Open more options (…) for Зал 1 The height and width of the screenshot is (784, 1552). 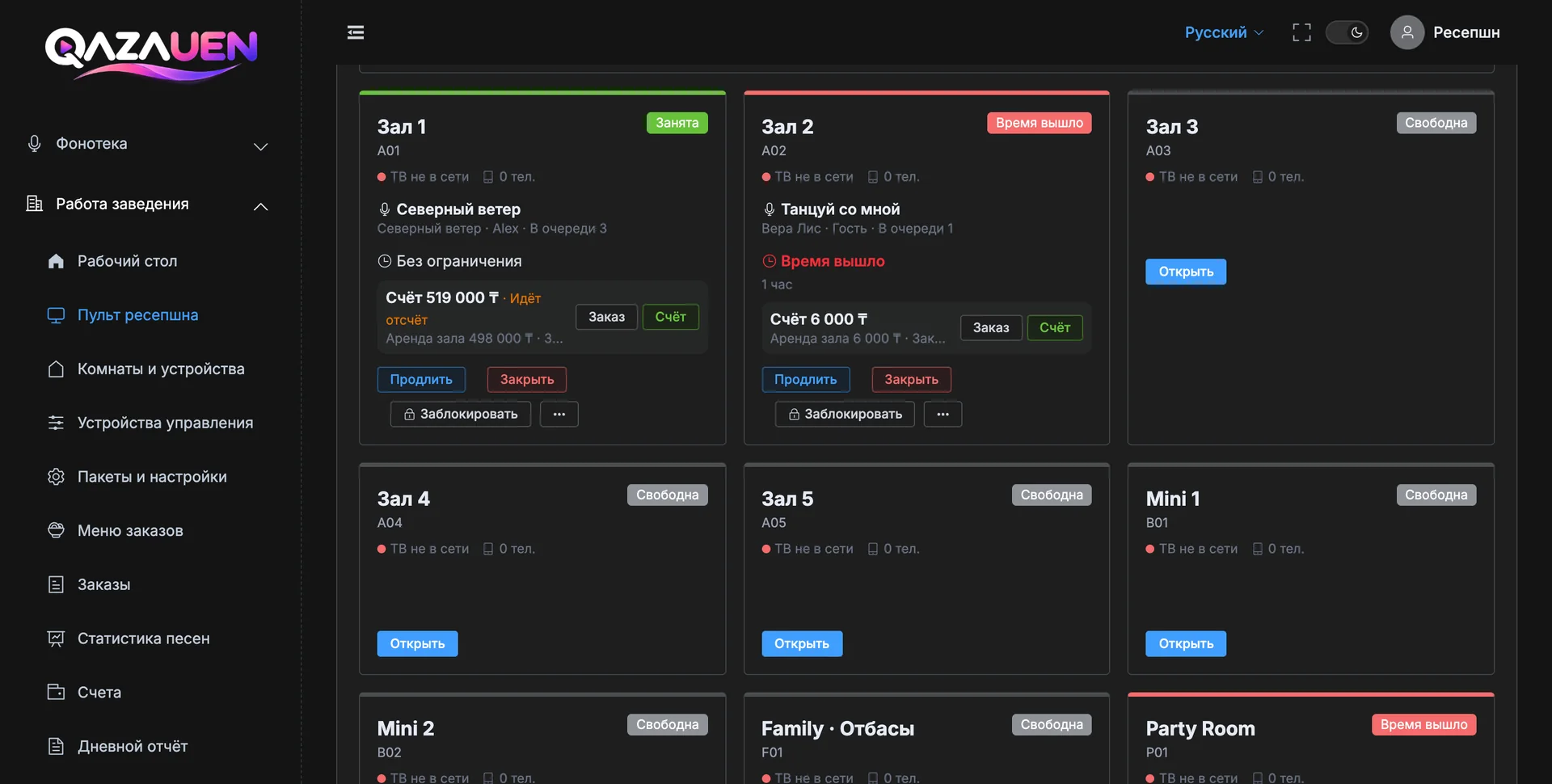point(559,414)
